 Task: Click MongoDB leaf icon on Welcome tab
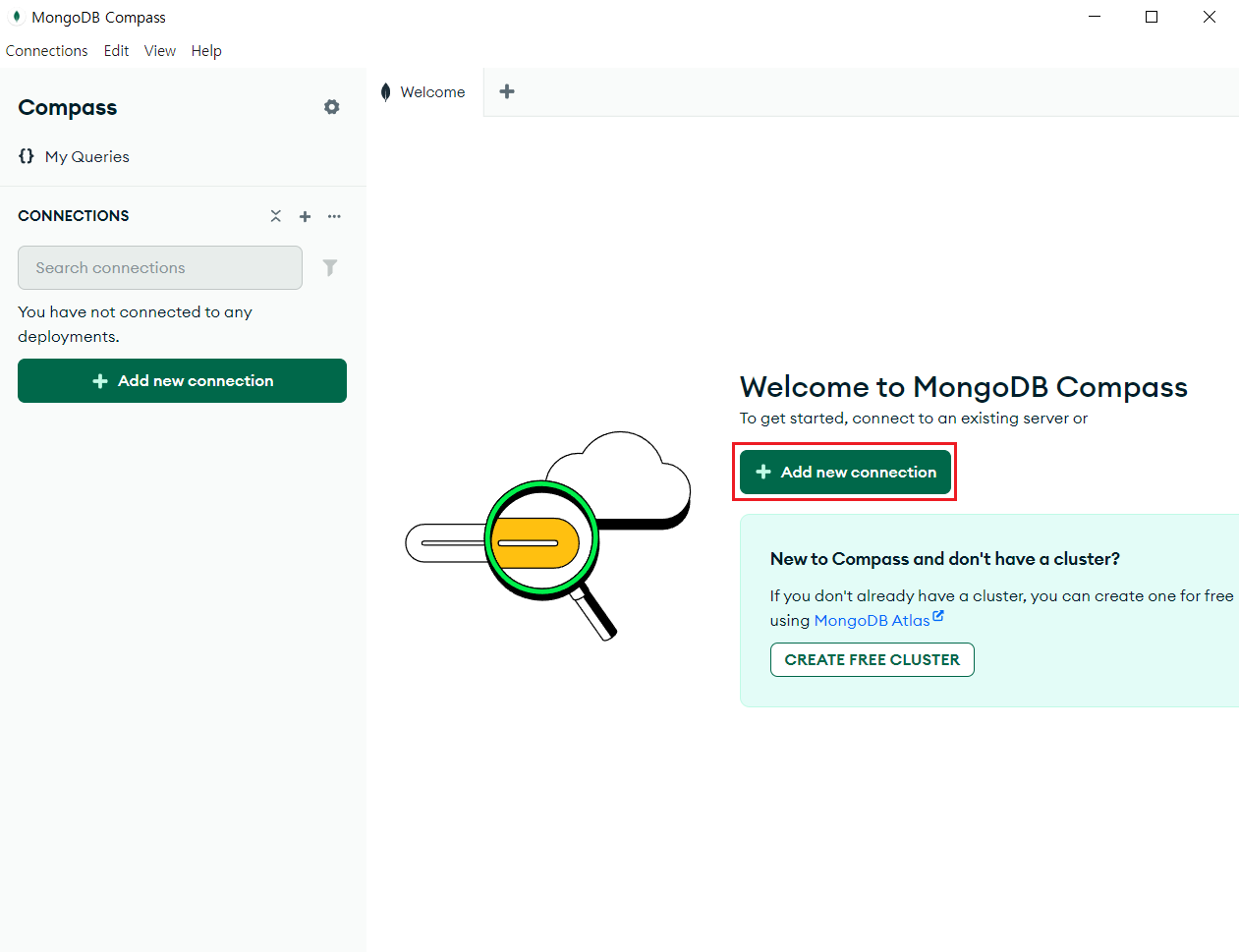pyautogui.click(x=386, y=91)
